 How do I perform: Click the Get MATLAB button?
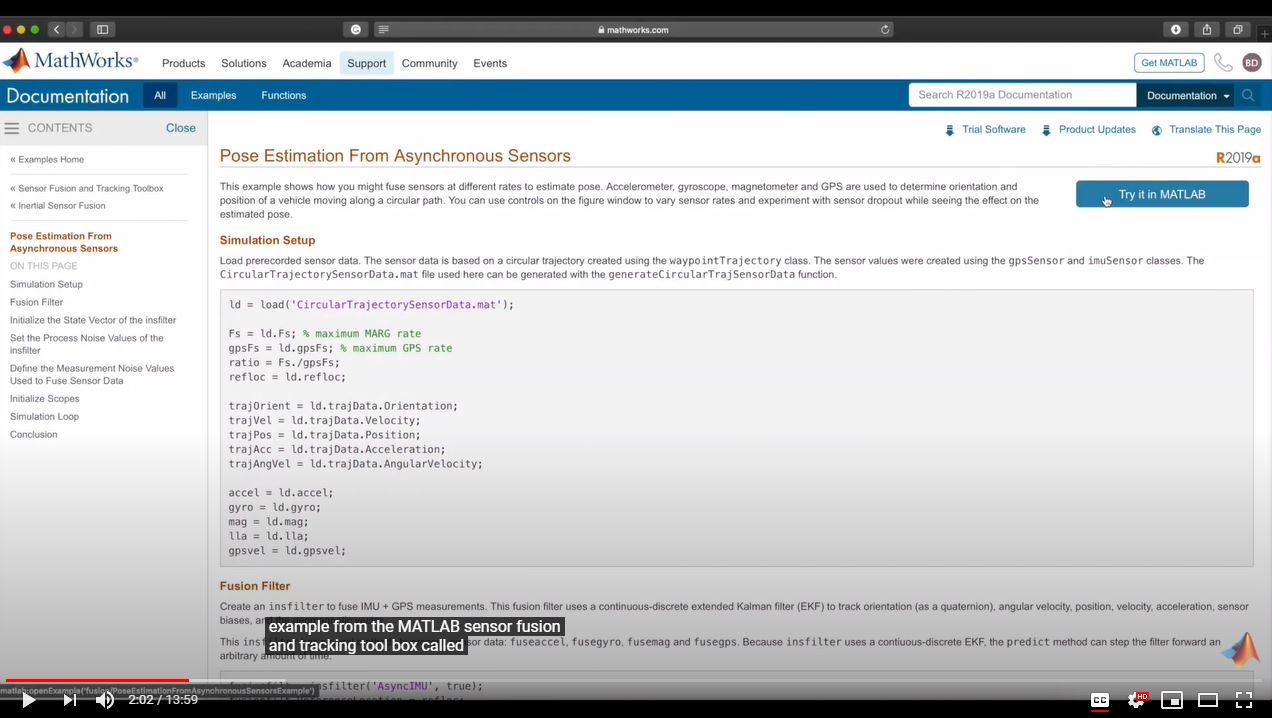coord(1169,63)
